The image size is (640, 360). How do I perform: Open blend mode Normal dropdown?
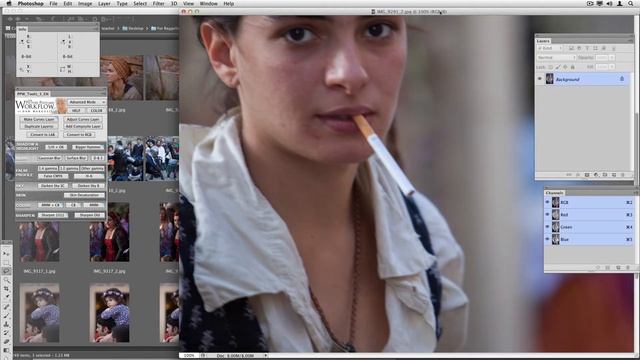556,58
